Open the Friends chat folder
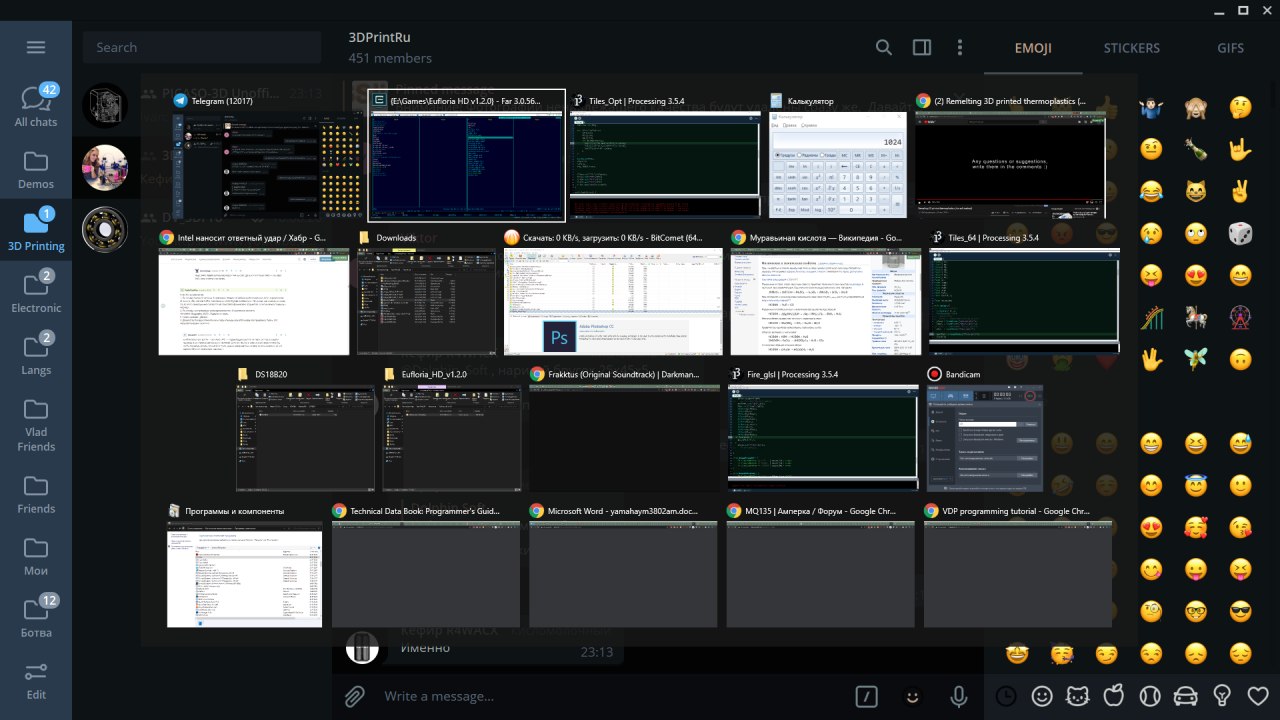This screenshot has width=1280, height=720. 36,492
